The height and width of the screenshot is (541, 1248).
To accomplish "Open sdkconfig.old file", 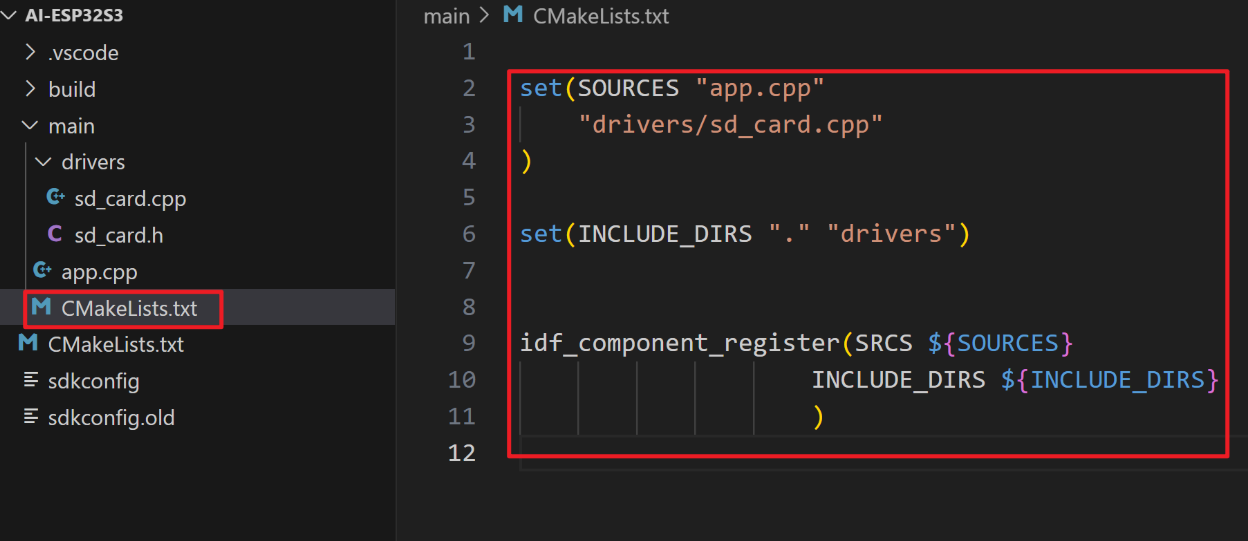I will (111, 418).
